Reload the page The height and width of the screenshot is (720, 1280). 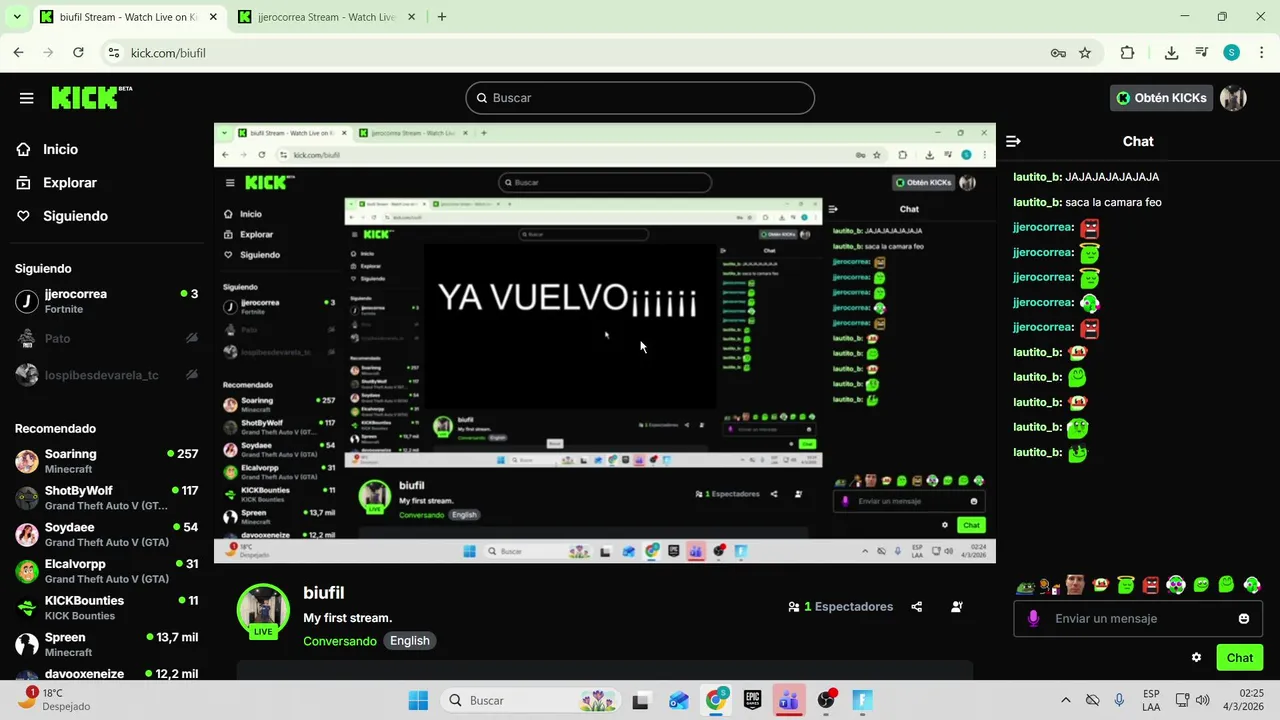78,53
